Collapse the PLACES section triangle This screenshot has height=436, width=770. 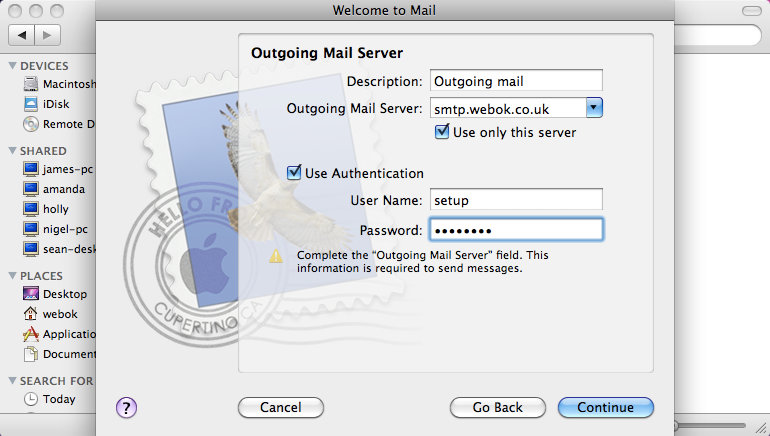pyautogui.click(x=13, y=275)
